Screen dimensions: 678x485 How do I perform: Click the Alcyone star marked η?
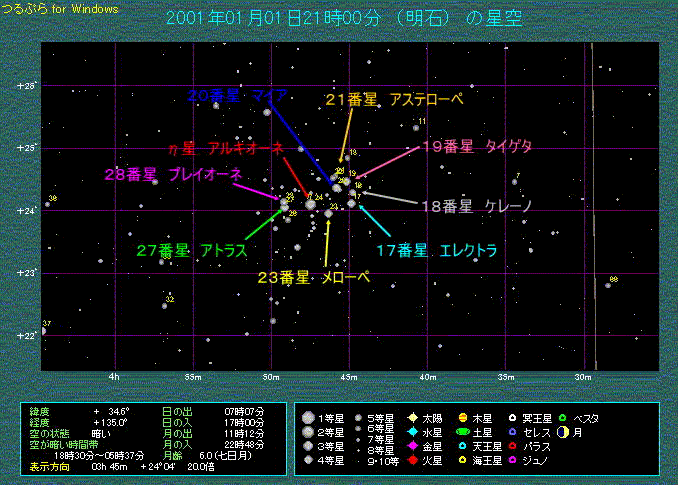point(310,204)
